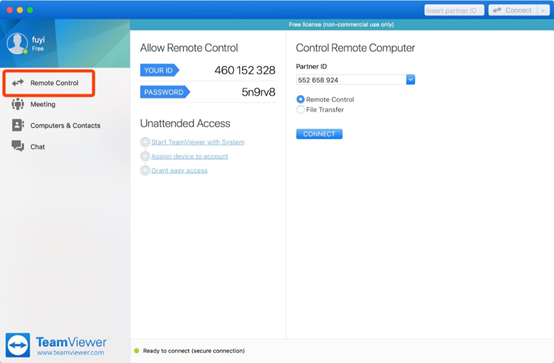This screenshot has width=554, height=363.
Task: Click the Computers & Contacts address book icon
Action: [x=18, y=125]
